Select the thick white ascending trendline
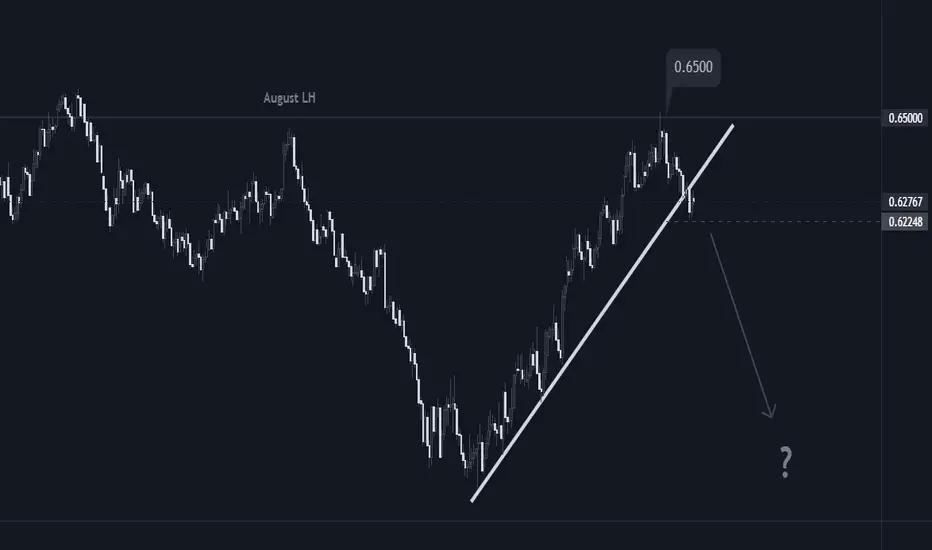This screenshot has width=932, height=550. click(x=602, y=313)
